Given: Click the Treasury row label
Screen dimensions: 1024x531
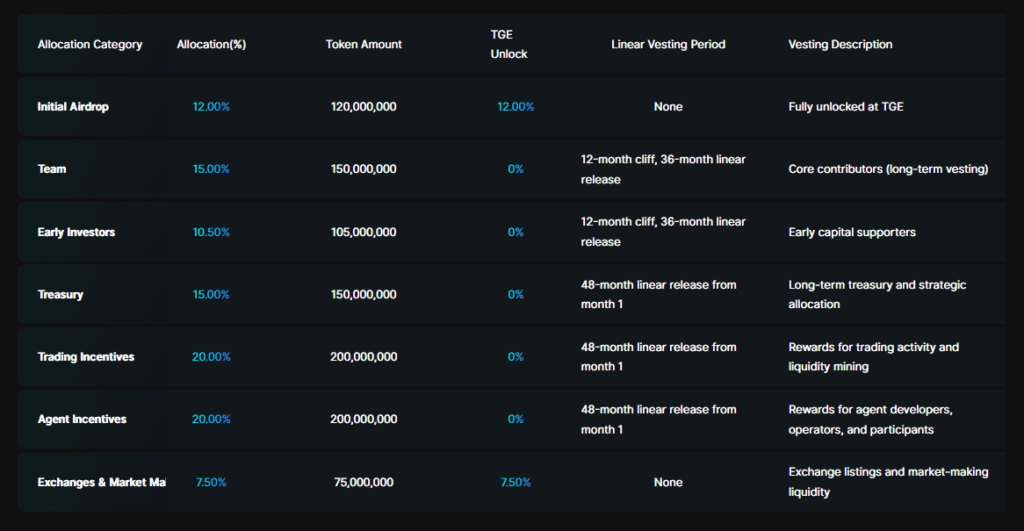Looking at the screenshot, I should tap(60, 295).
